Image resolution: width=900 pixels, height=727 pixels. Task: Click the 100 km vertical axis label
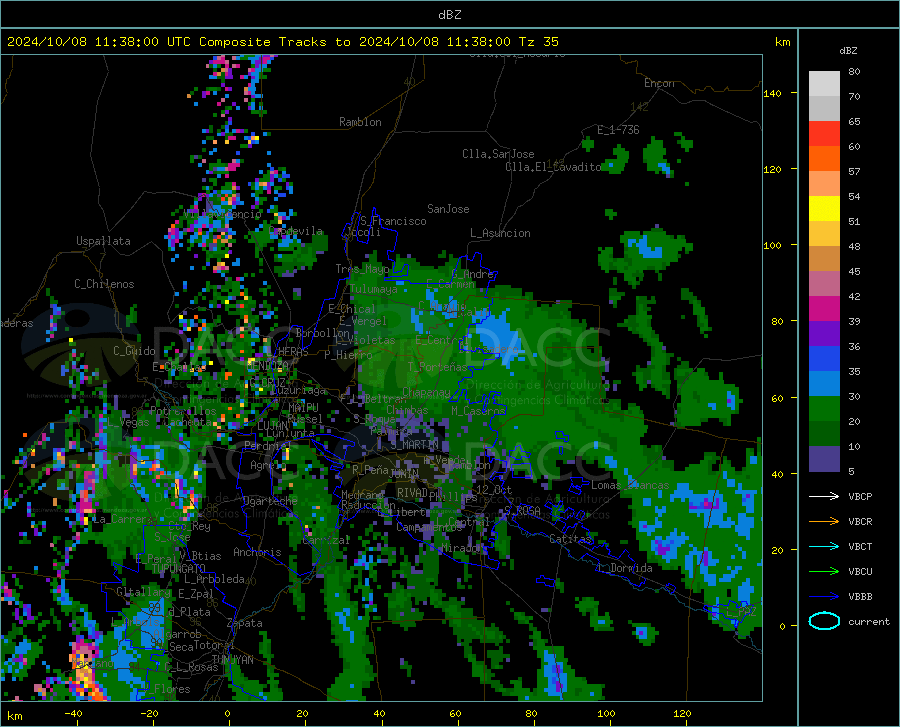[773, 245]
